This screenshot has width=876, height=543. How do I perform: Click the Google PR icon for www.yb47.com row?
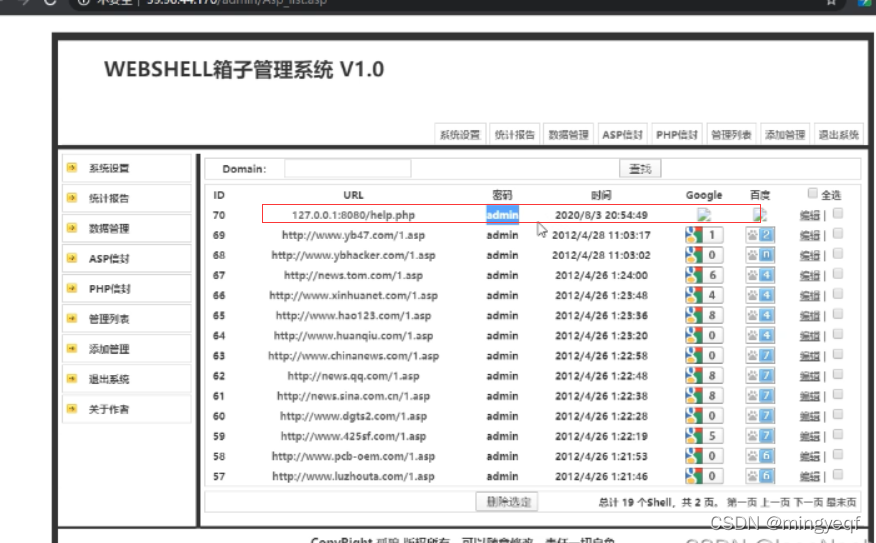(704, 235)
